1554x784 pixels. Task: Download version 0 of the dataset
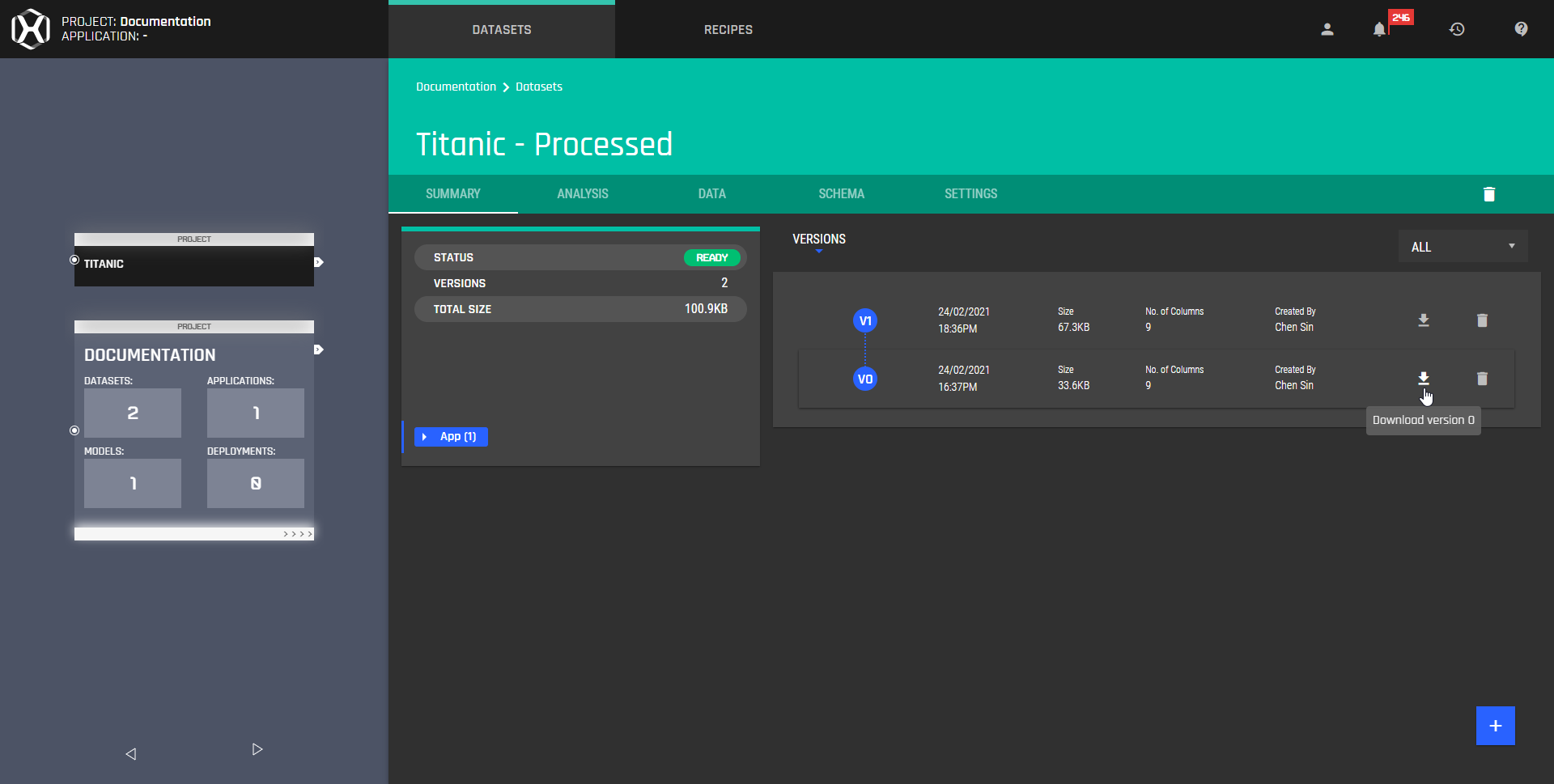click(1424, 379)
